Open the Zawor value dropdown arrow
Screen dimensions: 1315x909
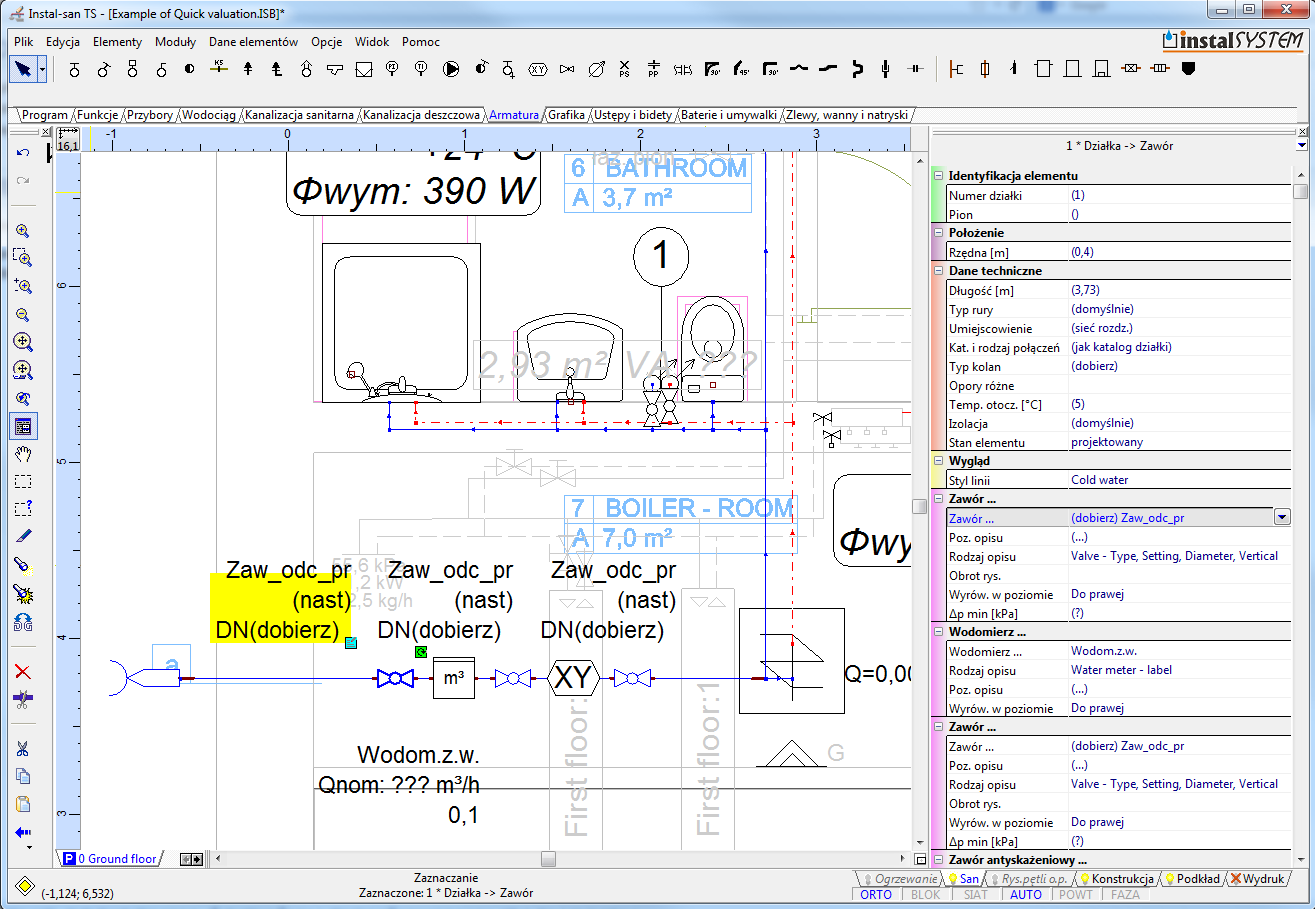(x=1282, y=517)
